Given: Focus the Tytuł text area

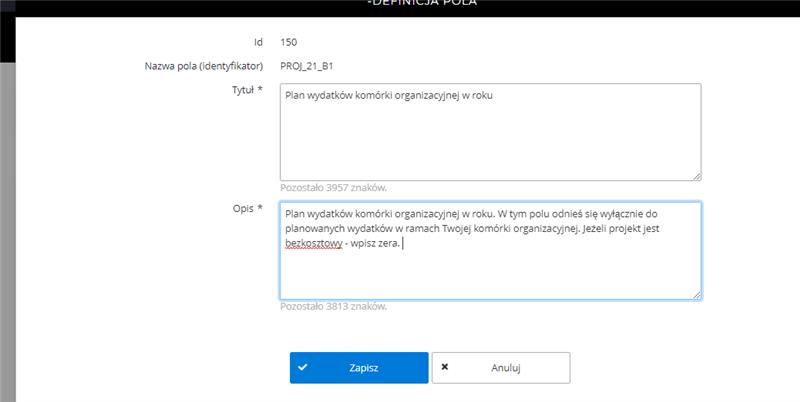Looking at the screenshot, I should 490,140.
